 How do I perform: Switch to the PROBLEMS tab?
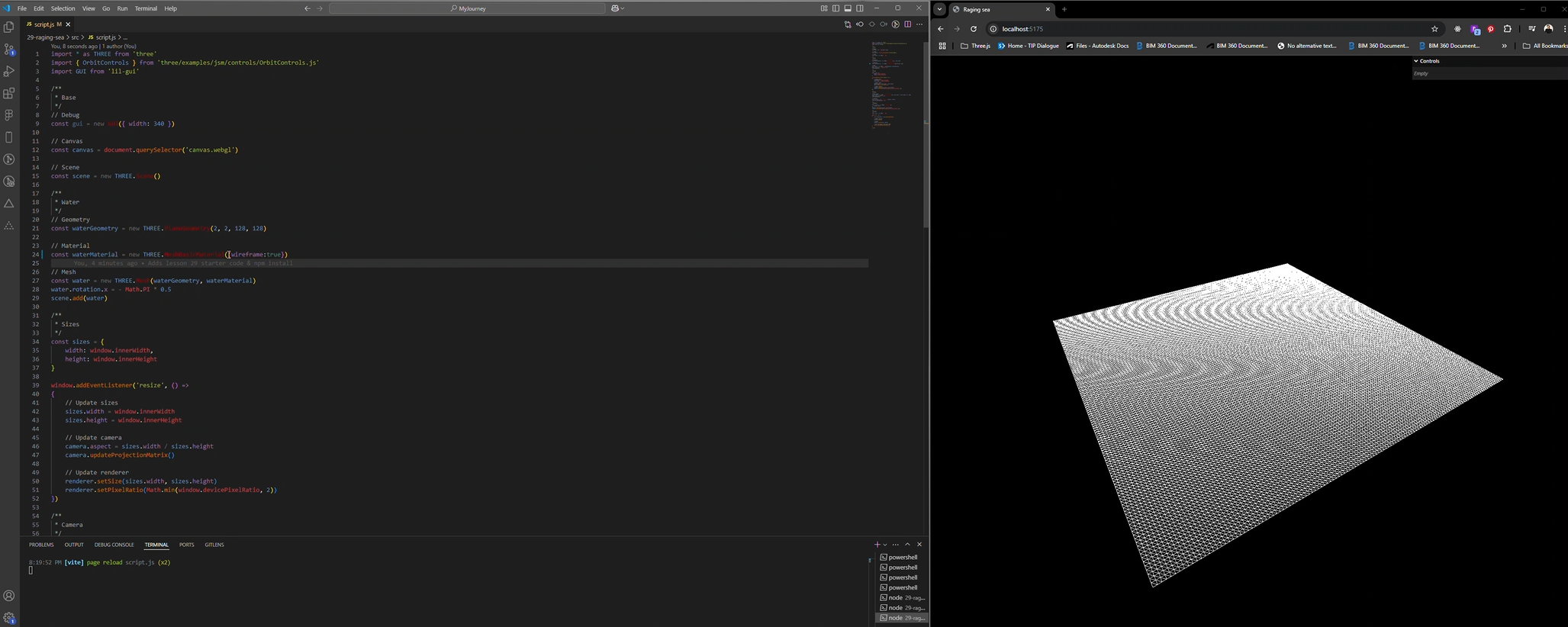[41, 545]
